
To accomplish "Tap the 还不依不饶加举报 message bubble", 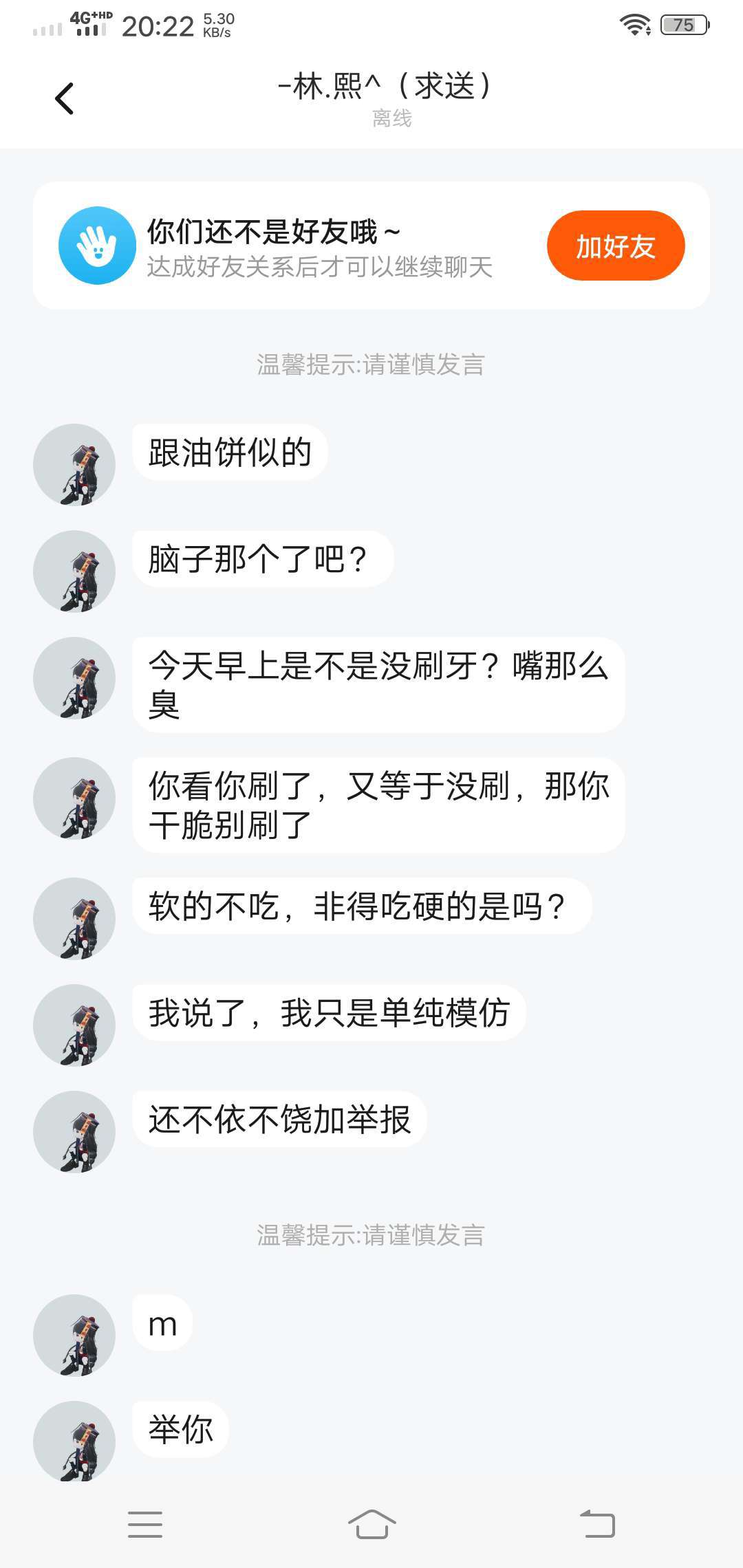I will (279, 1120).
